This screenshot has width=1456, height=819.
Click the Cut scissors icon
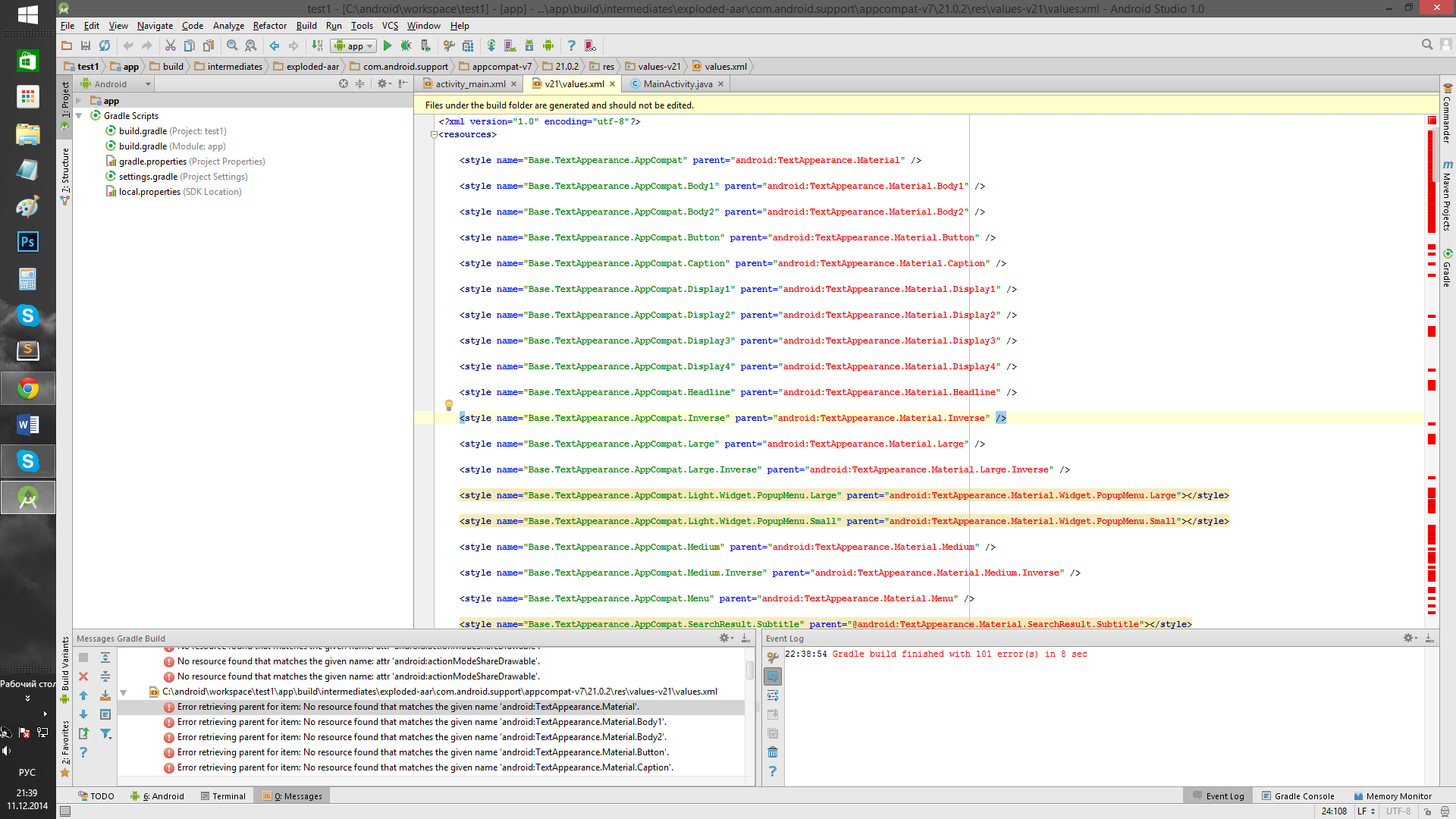pos(171,46)
